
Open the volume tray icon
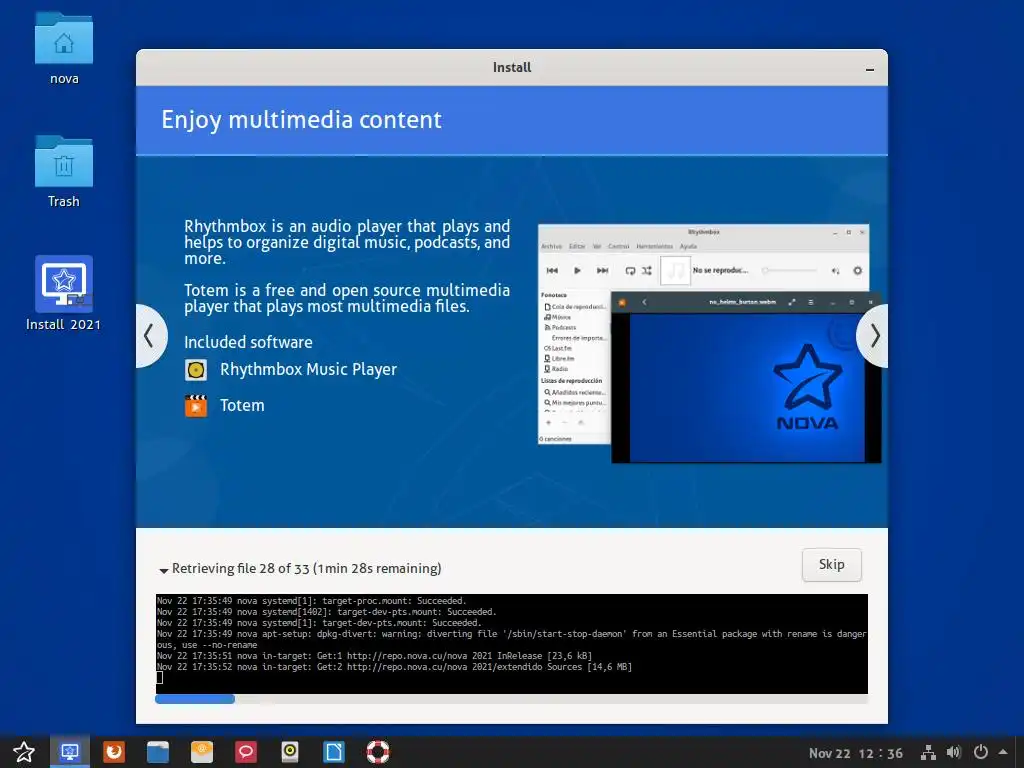tap(953, 753)
